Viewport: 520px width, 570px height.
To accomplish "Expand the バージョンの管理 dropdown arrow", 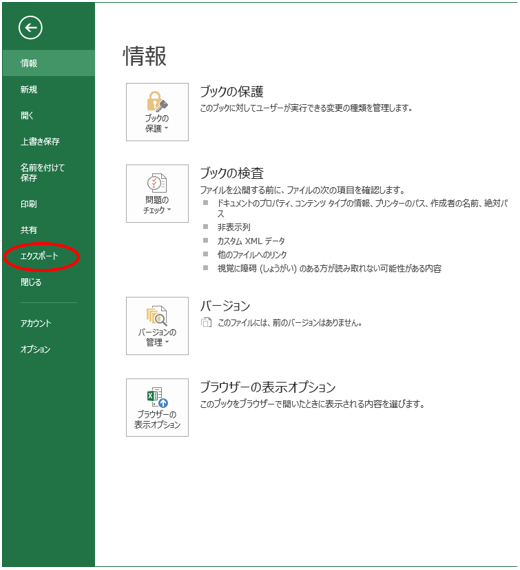I will (167, 342).
